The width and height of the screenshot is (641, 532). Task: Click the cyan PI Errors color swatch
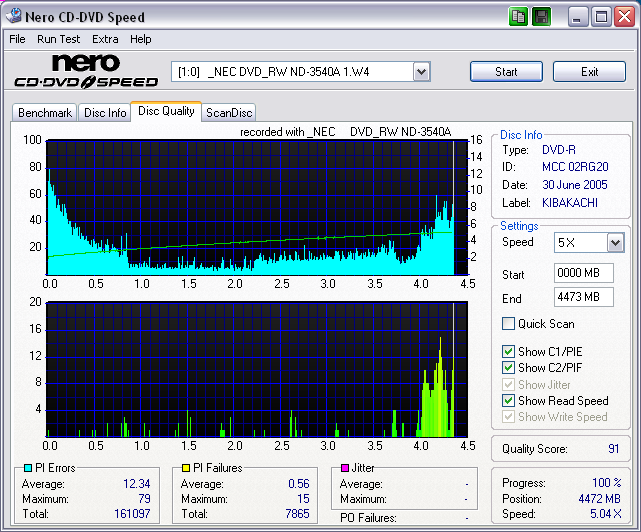click(x=28, y=468)
